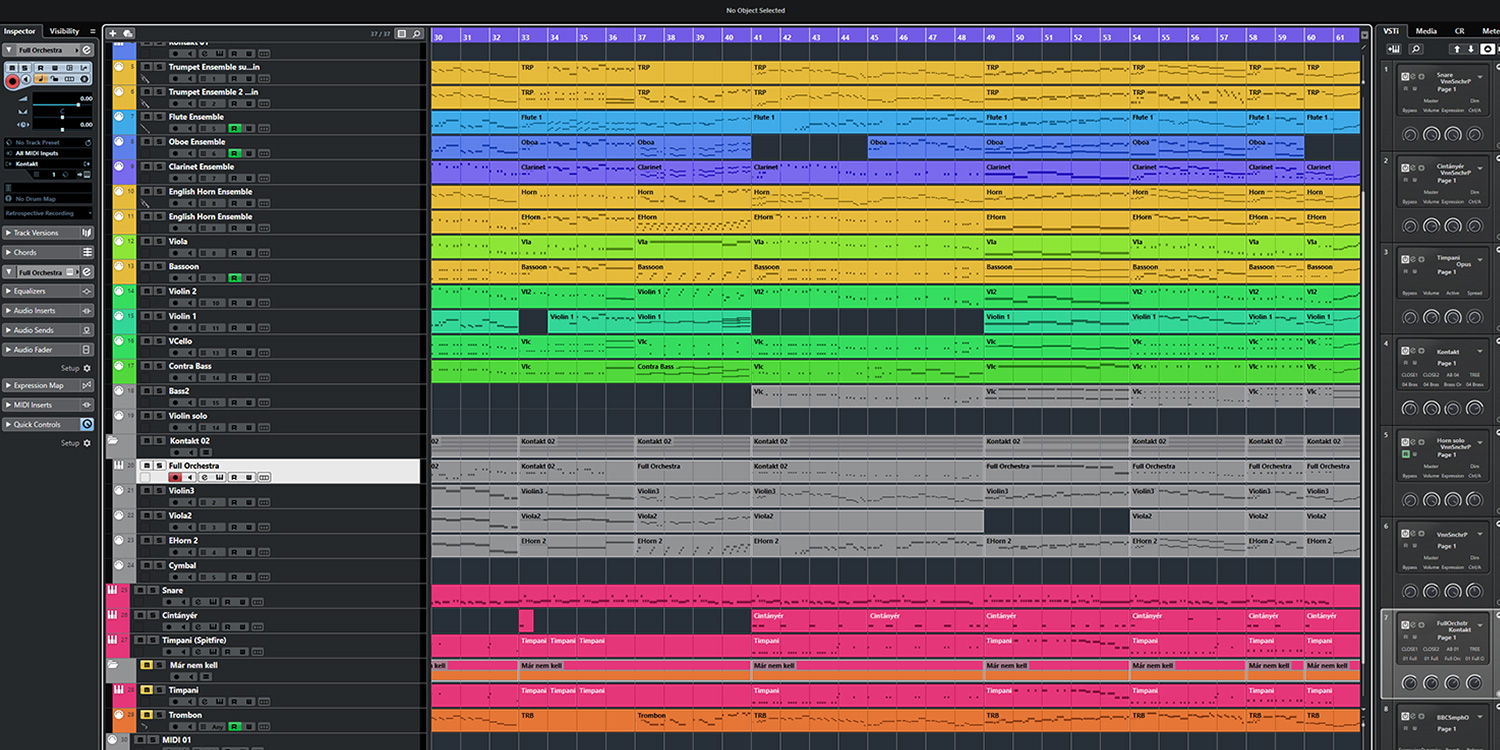Click the Expression Map section icon

click(x=87, y=385)
